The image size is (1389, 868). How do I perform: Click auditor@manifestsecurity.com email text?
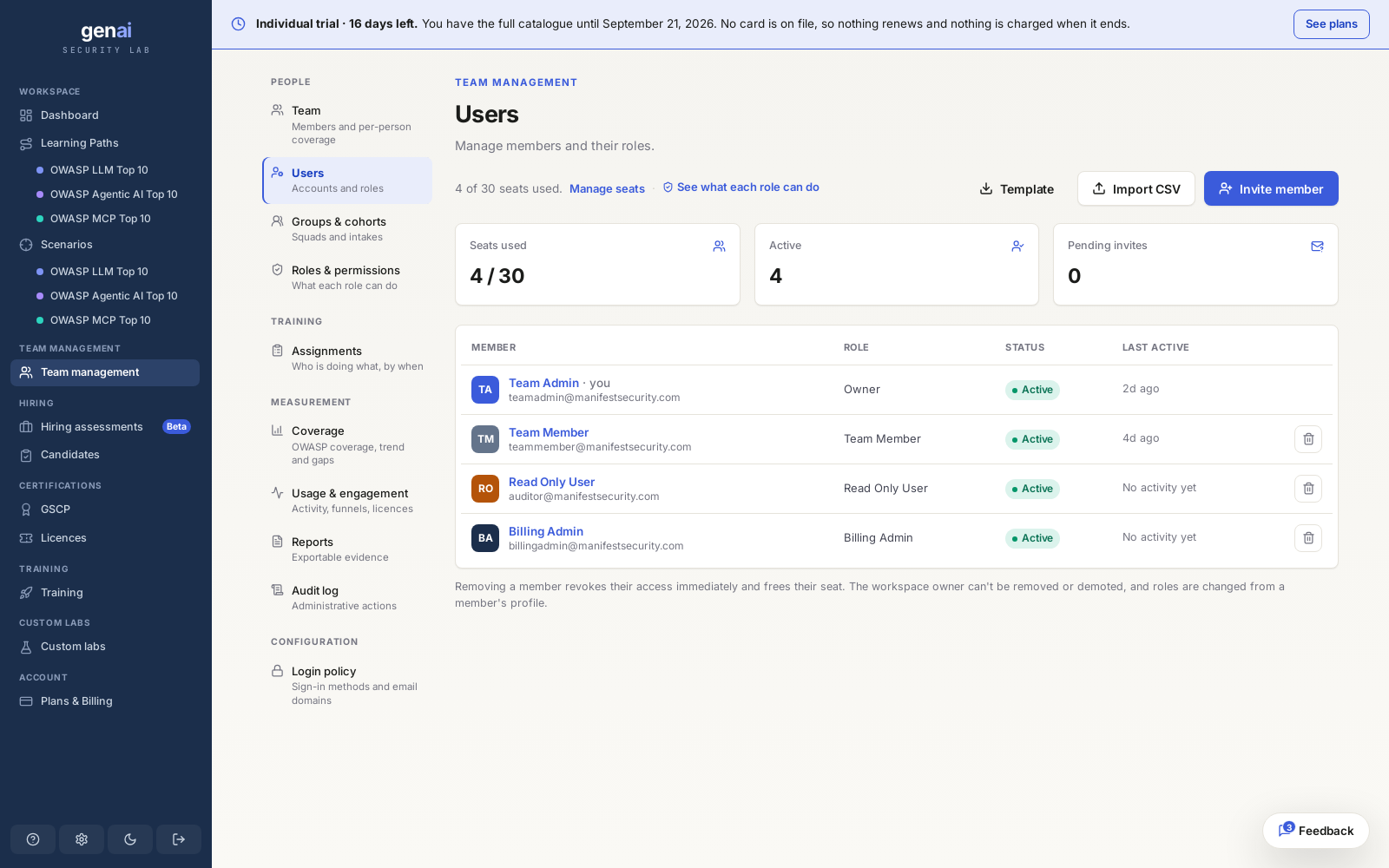click(584, 496)
